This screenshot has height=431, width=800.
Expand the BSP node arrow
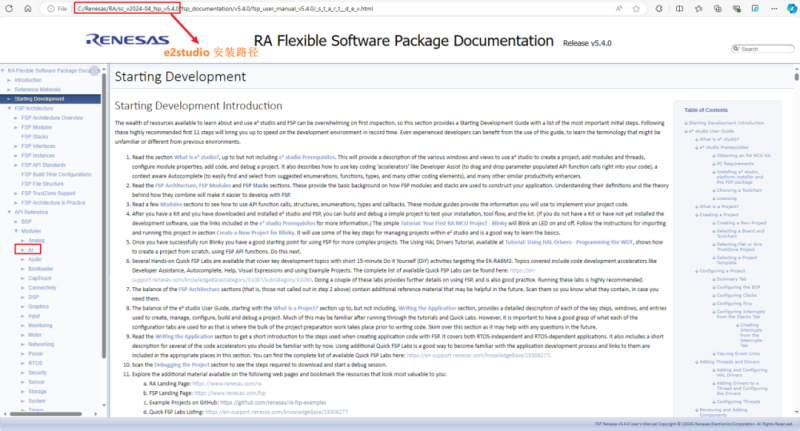click(x=16, y=221)
